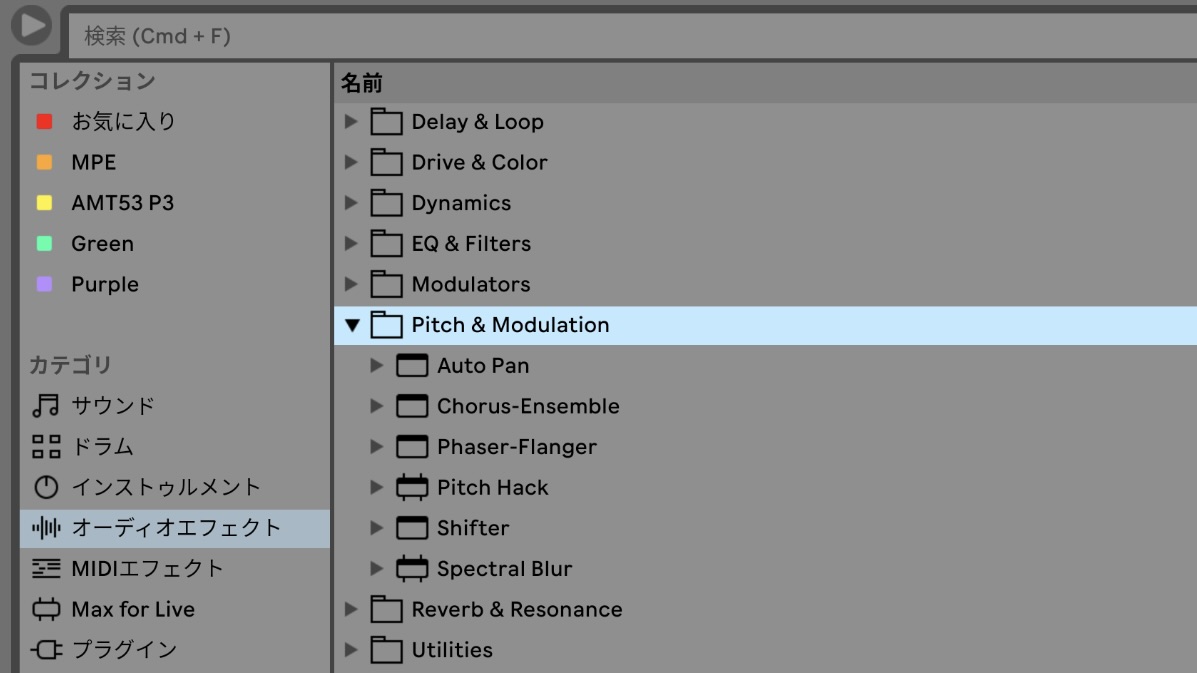Click the プラグイン plug icon
Screen dimensions: 1197x673
pos(46,650)
